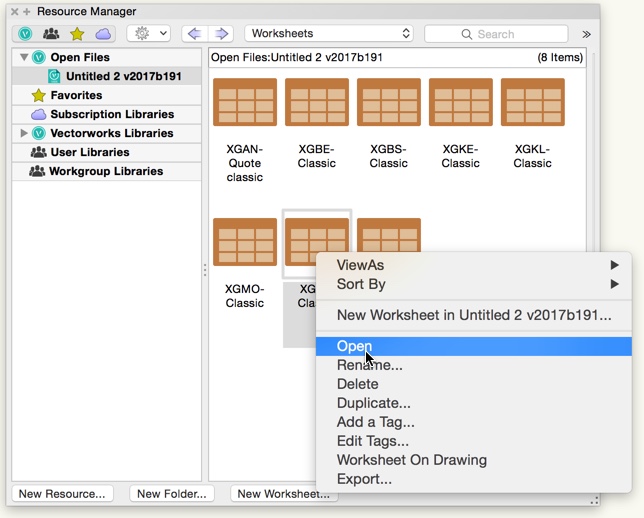Choose Rename from the context menu

[474, 365]
